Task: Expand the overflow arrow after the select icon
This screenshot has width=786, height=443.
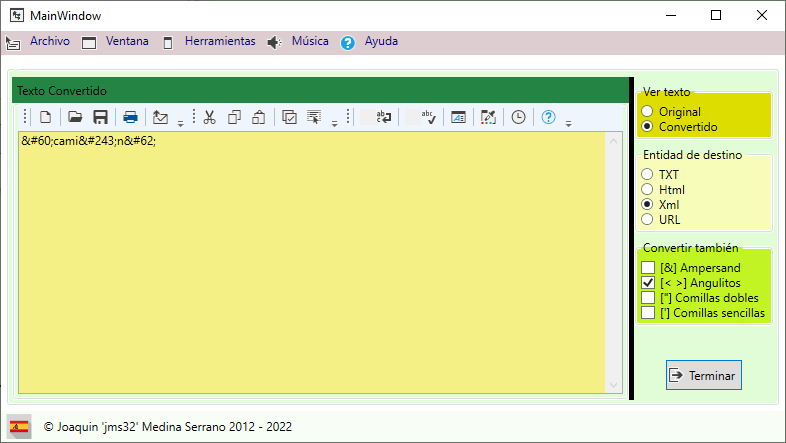Action: [334, 123]
